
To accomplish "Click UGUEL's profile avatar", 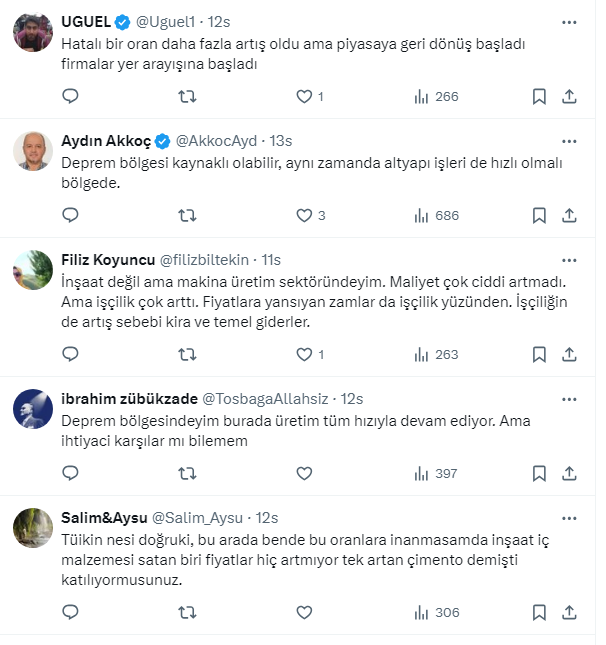I will pos(33,34).
